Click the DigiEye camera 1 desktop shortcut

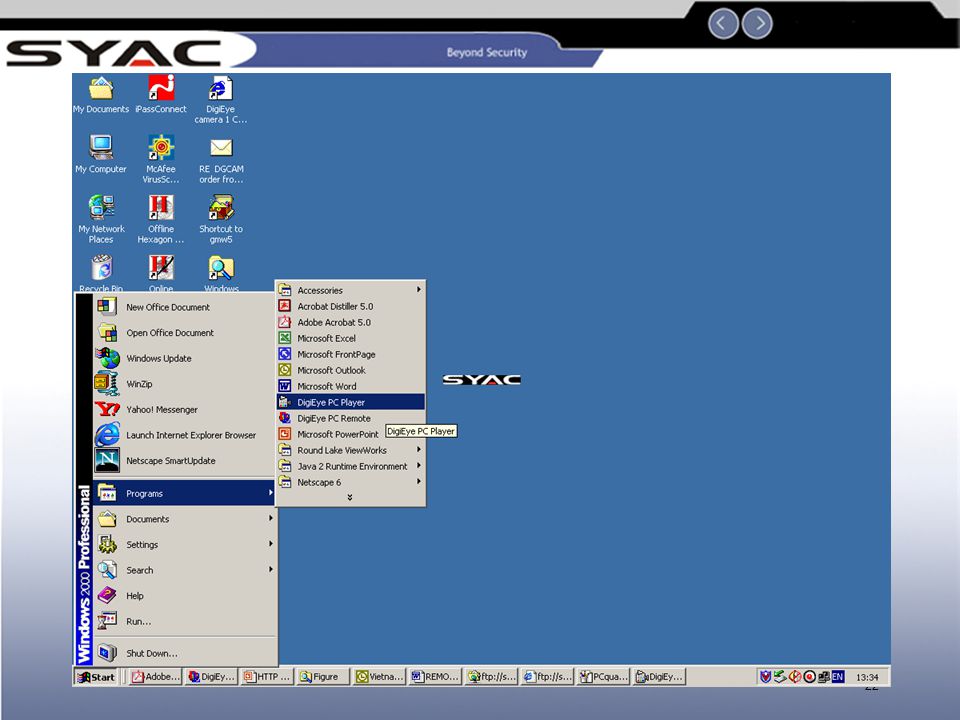click(x=220, y=100)
